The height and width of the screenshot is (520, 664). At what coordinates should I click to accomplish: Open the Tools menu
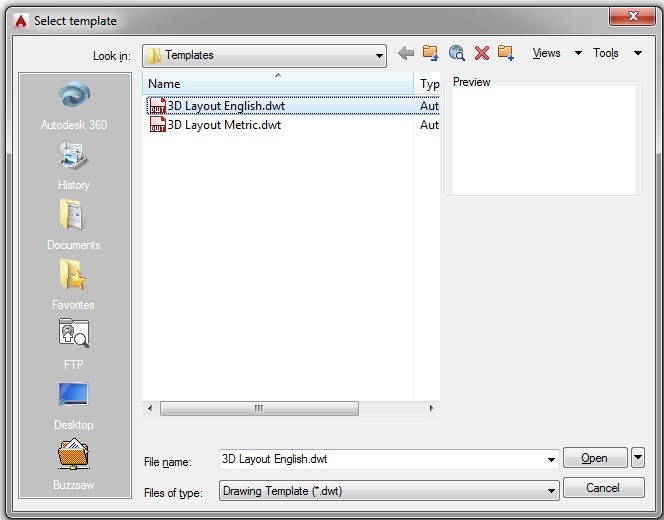click(606, 53)
